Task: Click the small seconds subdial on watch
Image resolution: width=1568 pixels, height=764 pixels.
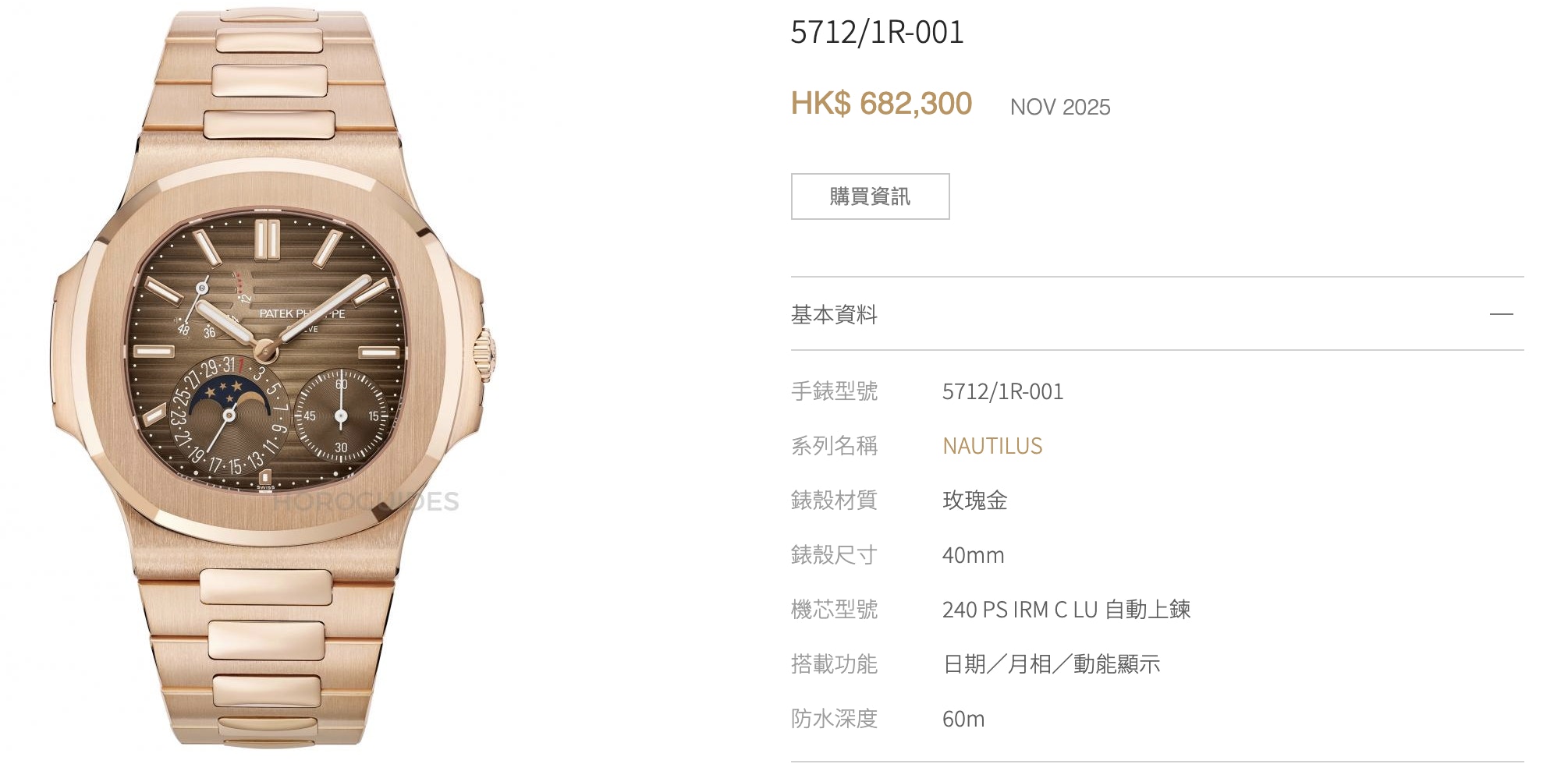Action: tap(341, 416)
